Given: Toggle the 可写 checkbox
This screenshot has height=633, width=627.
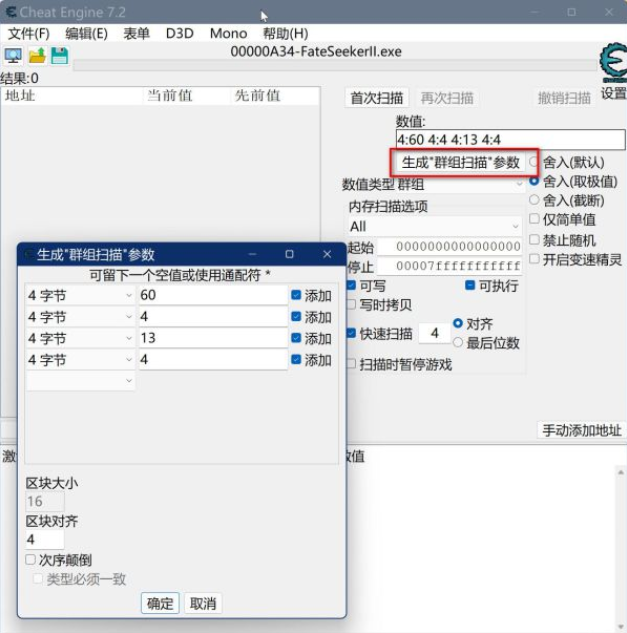Looking at the screenshot, I should point(351,285).
